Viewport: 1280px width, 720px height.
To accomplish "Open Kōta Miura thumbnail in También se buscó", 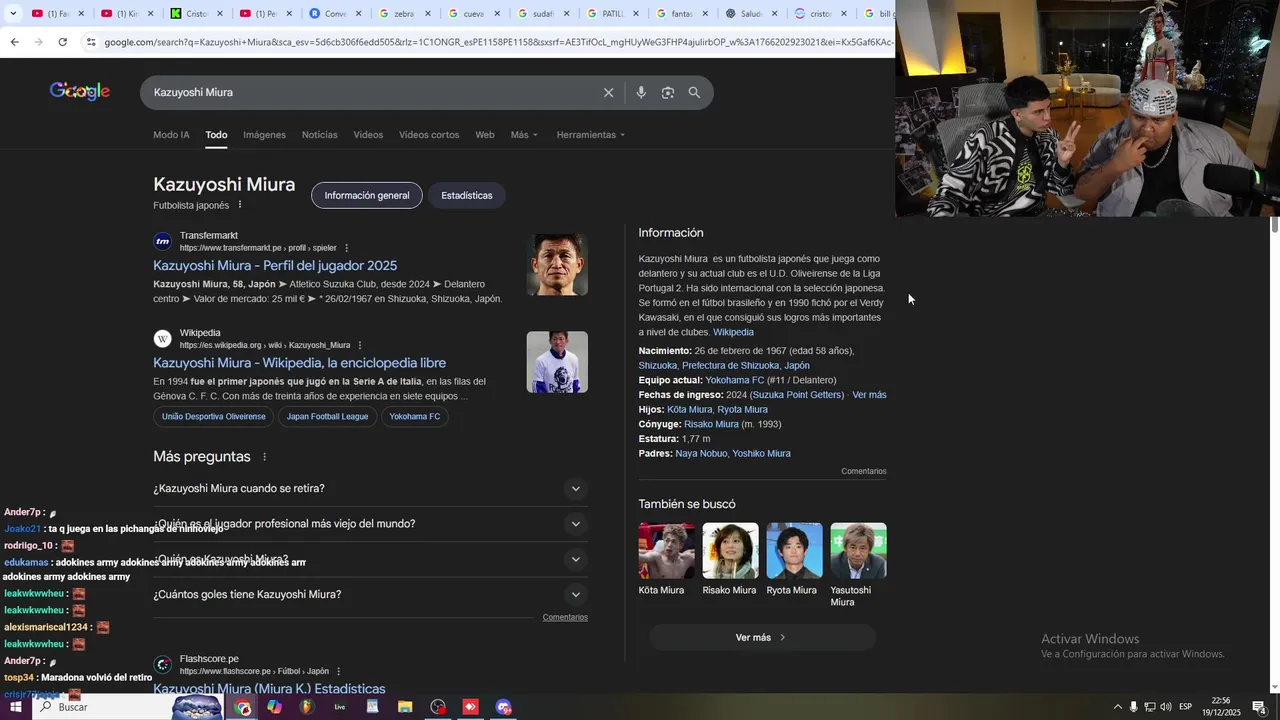I will click(666, 551).
